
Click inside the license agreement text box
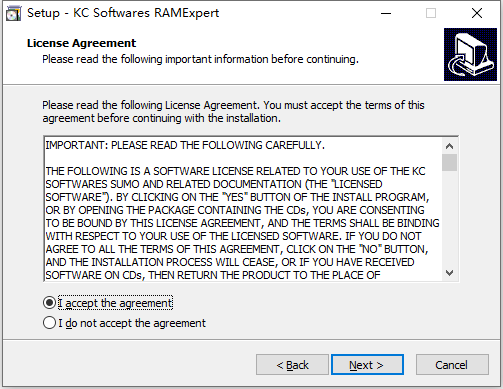(243, 209)
